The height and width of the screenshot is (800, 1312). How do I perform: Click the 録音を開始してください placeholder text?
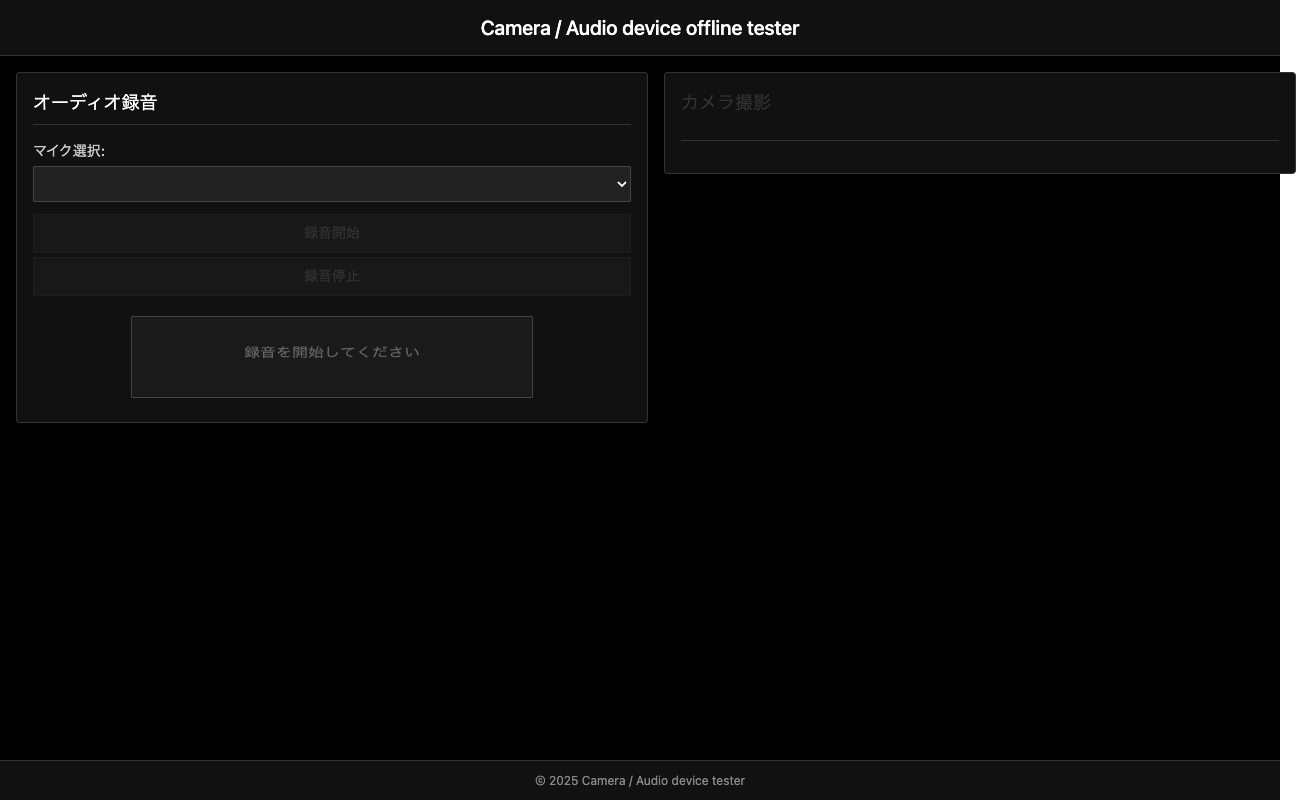tap(332, 352)
